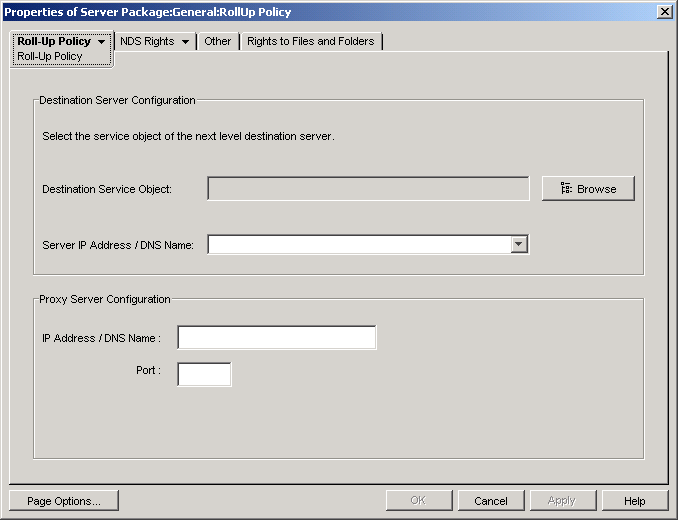This screenshot has height=520, width=678.
Task: Open Page Options
Action: (x=64, y=501)
